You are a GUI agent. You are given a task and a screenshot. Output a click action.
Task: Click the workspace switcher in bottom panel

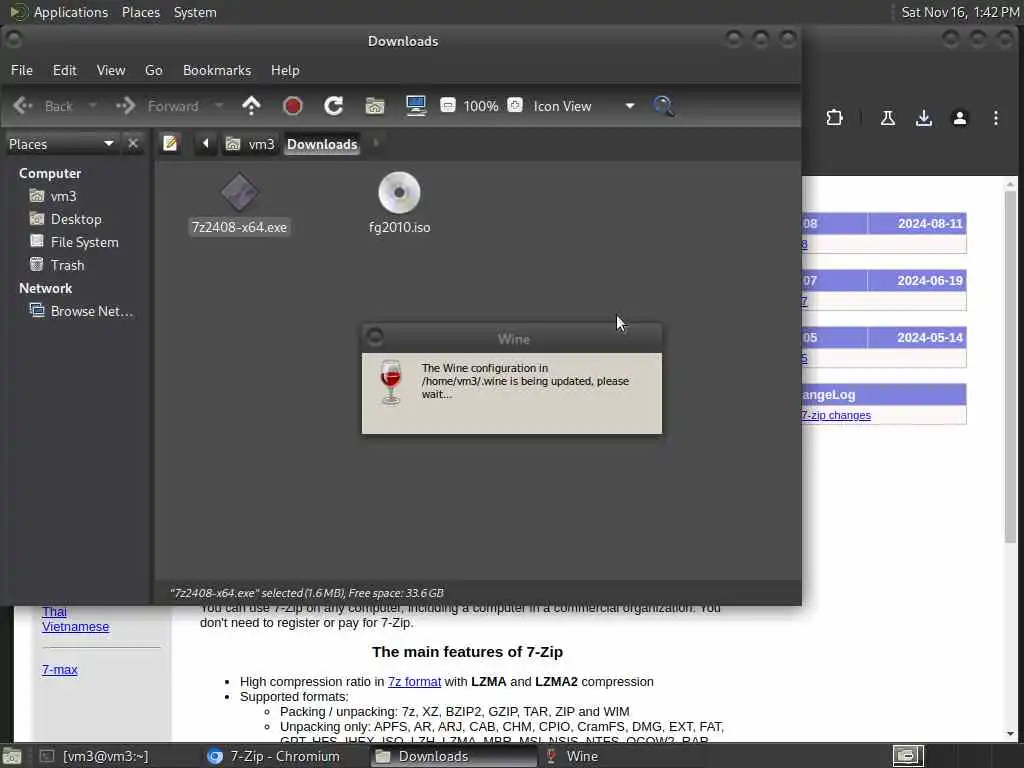coord(908,756)
